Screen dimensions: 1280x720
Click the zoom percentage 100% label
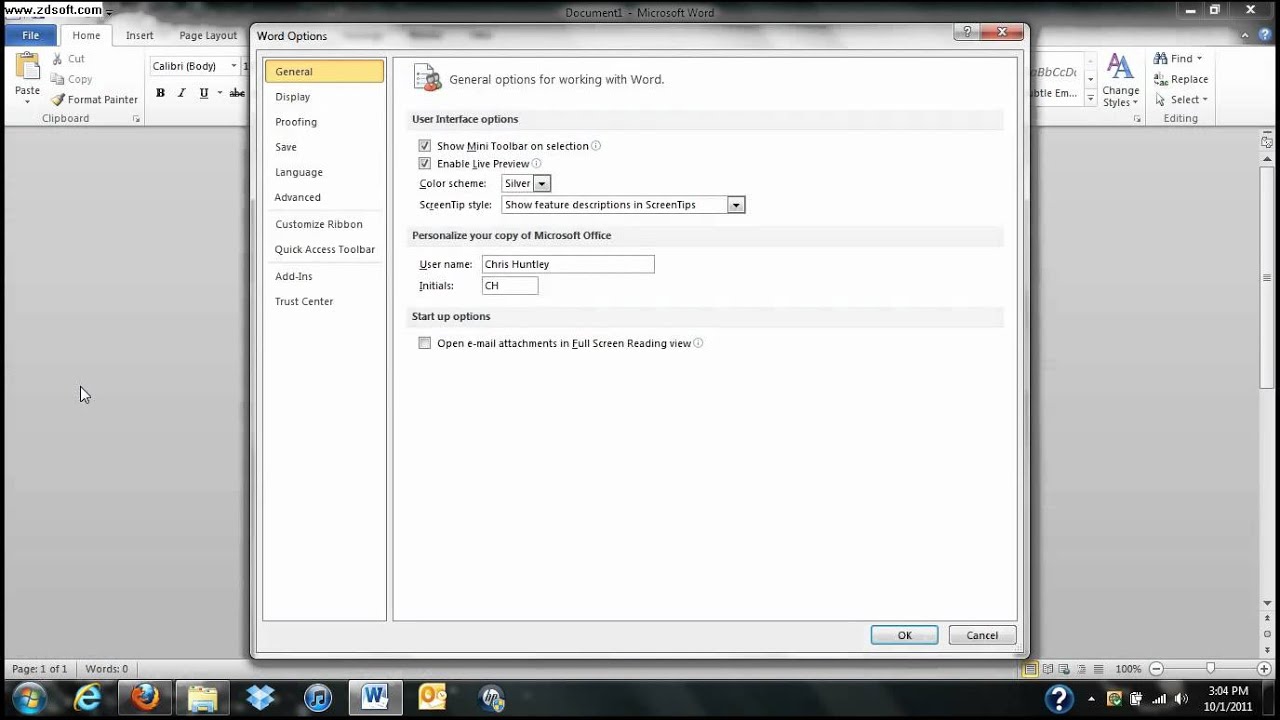pyautogui.click(x=1128, y=669)
